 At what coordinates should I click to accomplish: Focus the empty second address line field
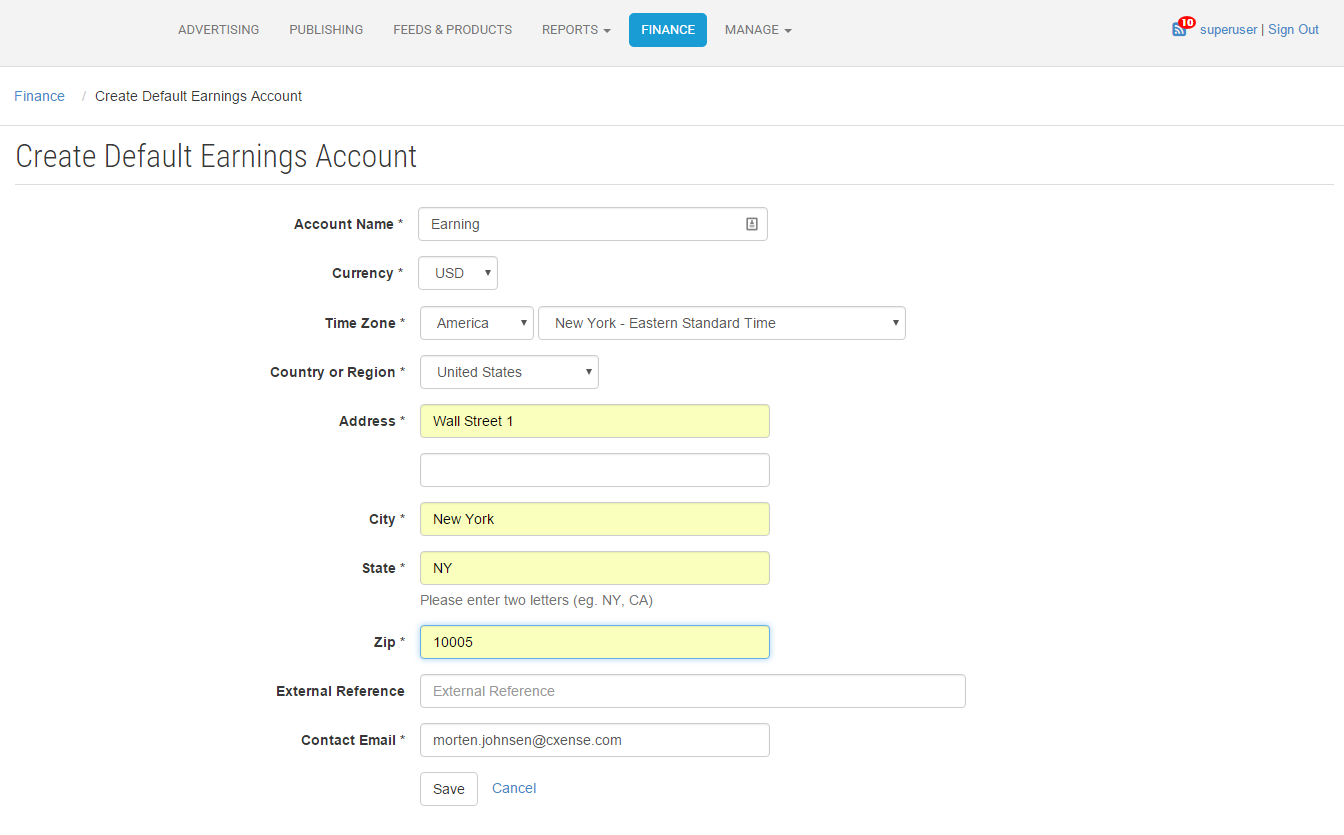(x=595, y=470)
